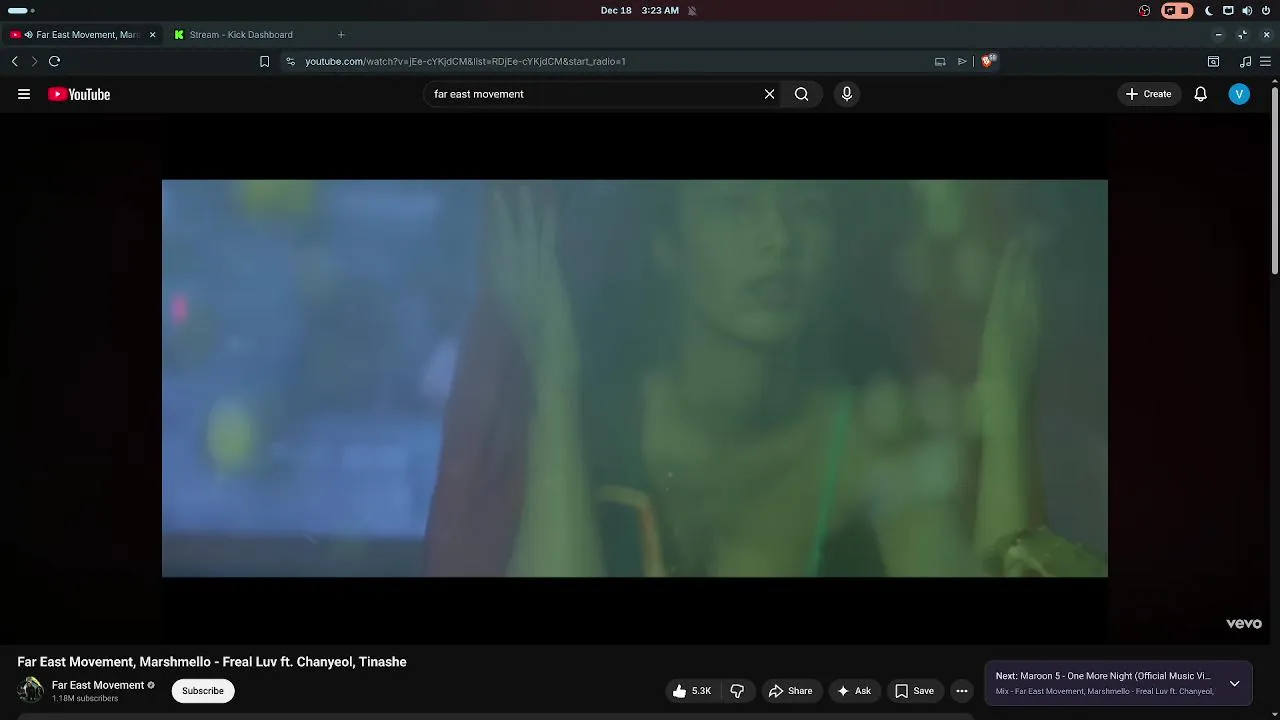Open the Far East Movement channel avatar

pos(30,690)
